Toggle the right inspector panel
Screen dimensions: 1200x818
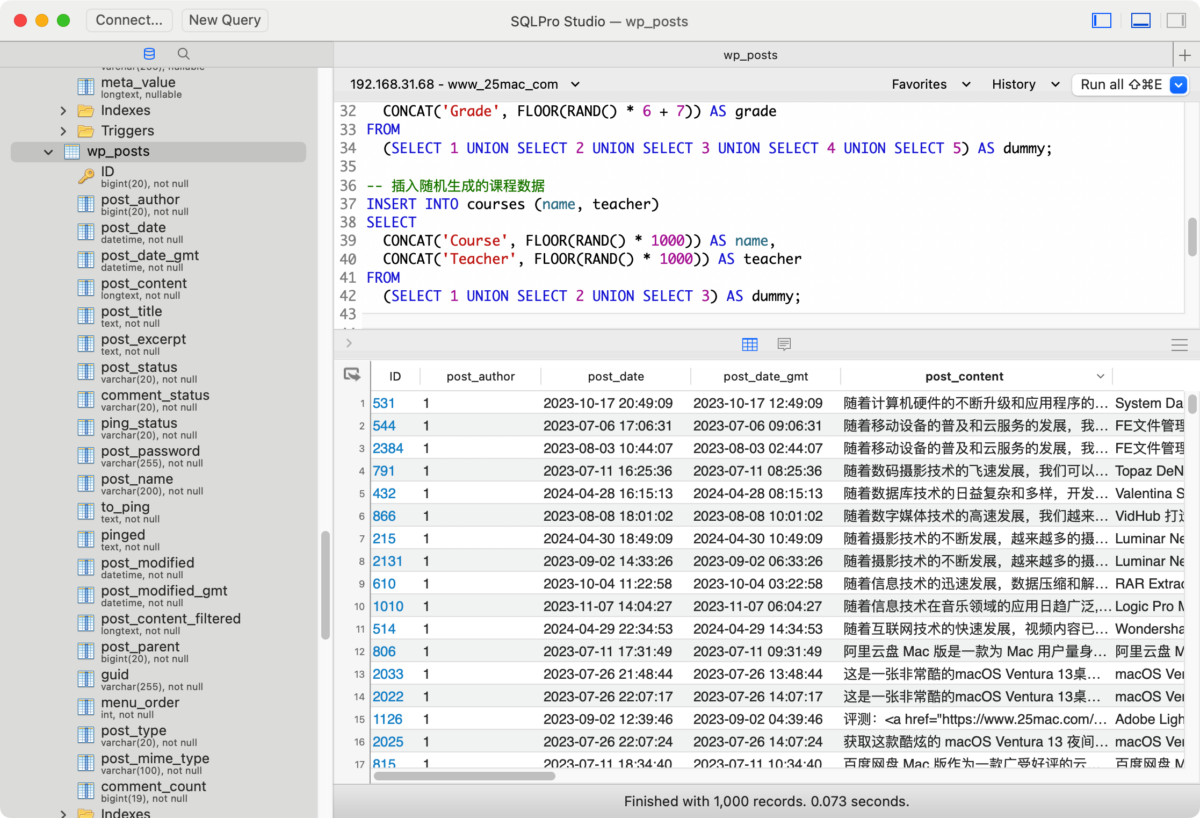click(x=1176, y=20)
